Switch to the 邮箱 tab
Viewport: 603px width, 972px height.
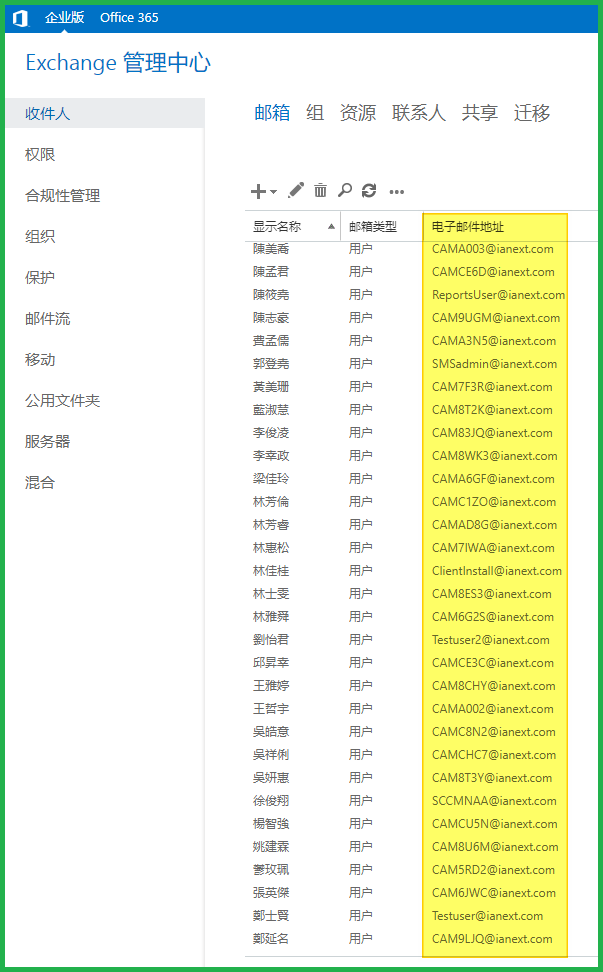tap(272, 113)
